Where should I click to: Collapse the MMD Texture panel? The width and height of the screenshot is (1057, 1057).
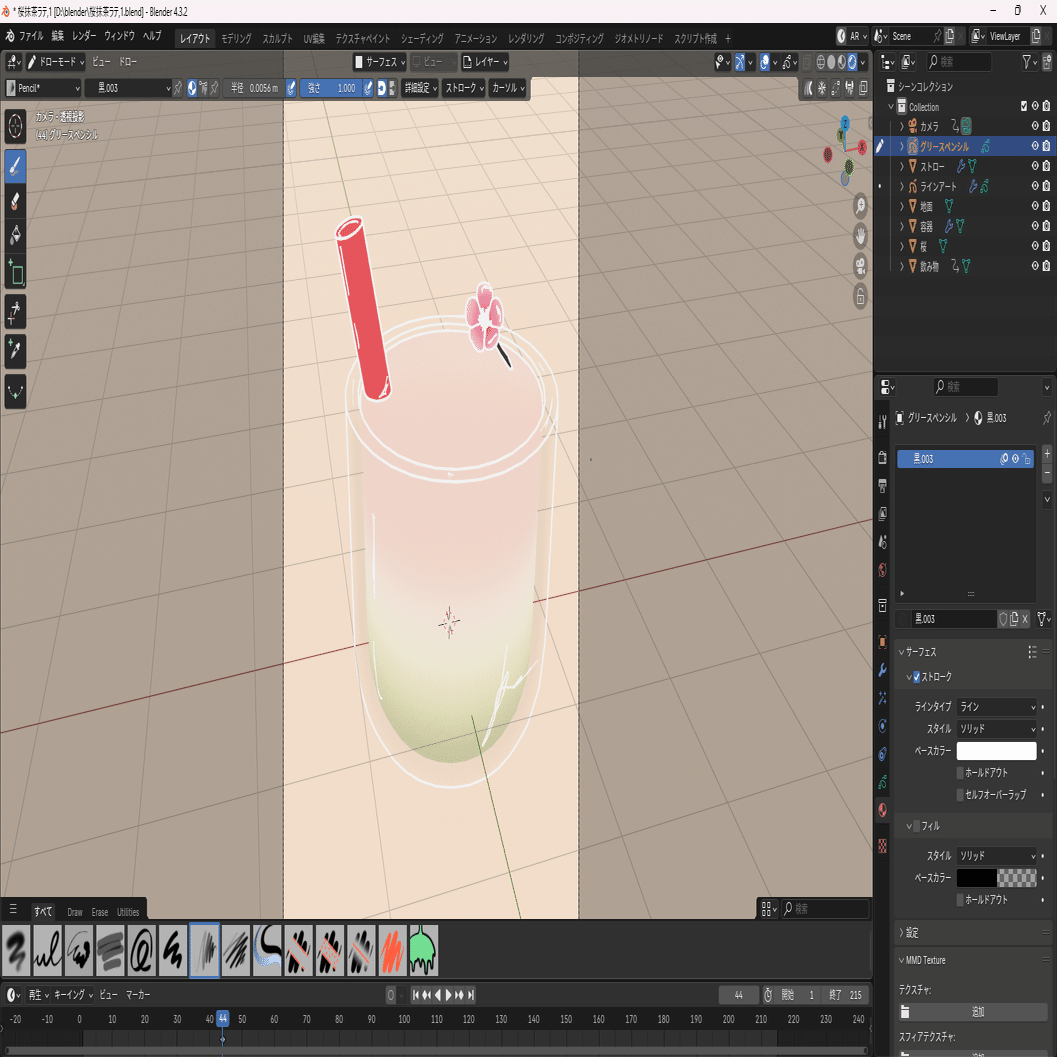923,960
